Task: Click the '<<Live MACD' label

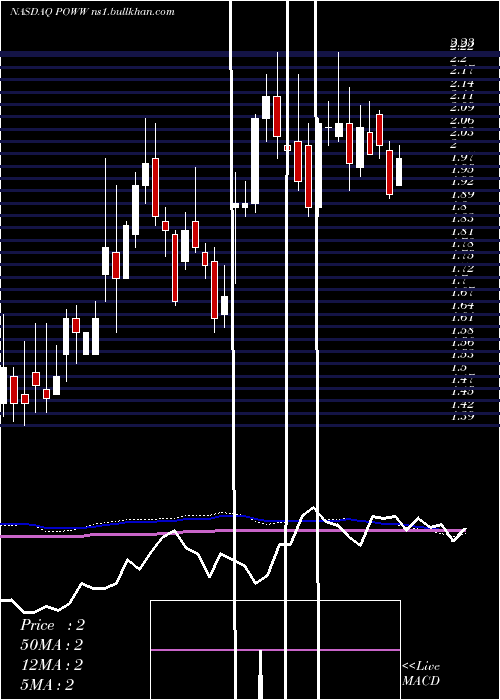Action: [x=421, y=673]
